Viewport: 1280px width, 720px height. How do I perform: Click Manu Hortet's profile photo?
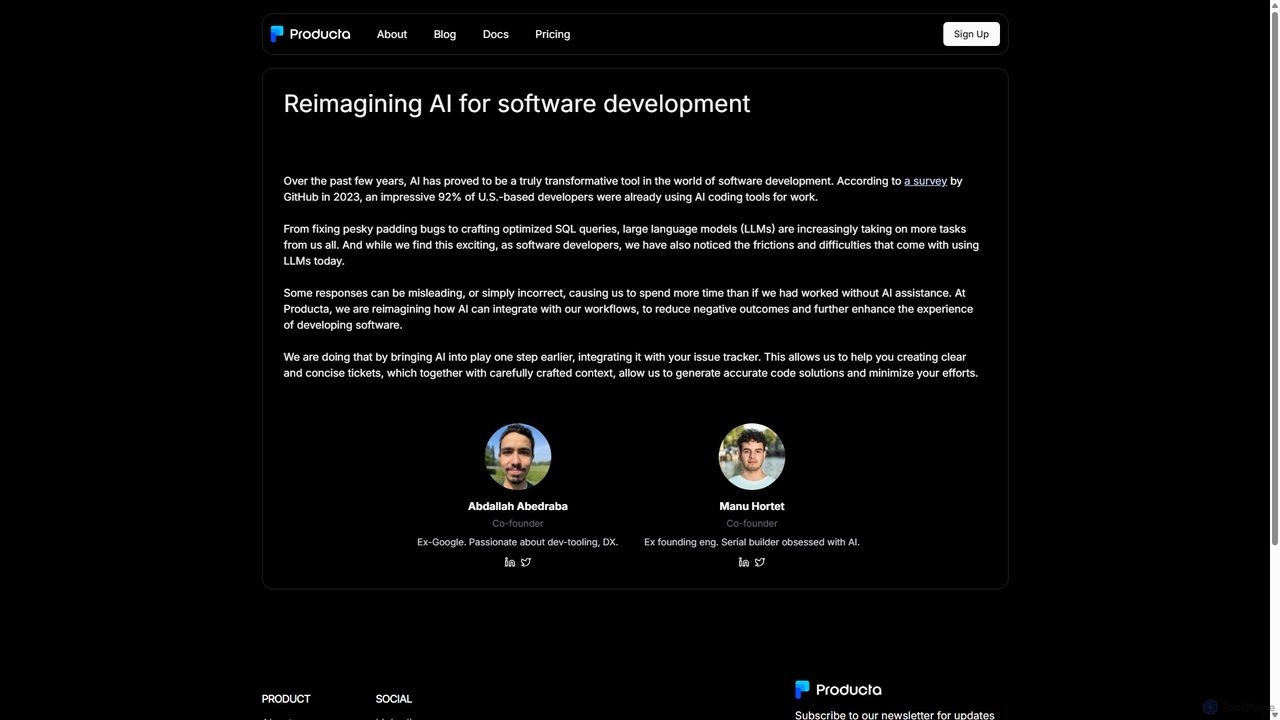coord(752,456)
